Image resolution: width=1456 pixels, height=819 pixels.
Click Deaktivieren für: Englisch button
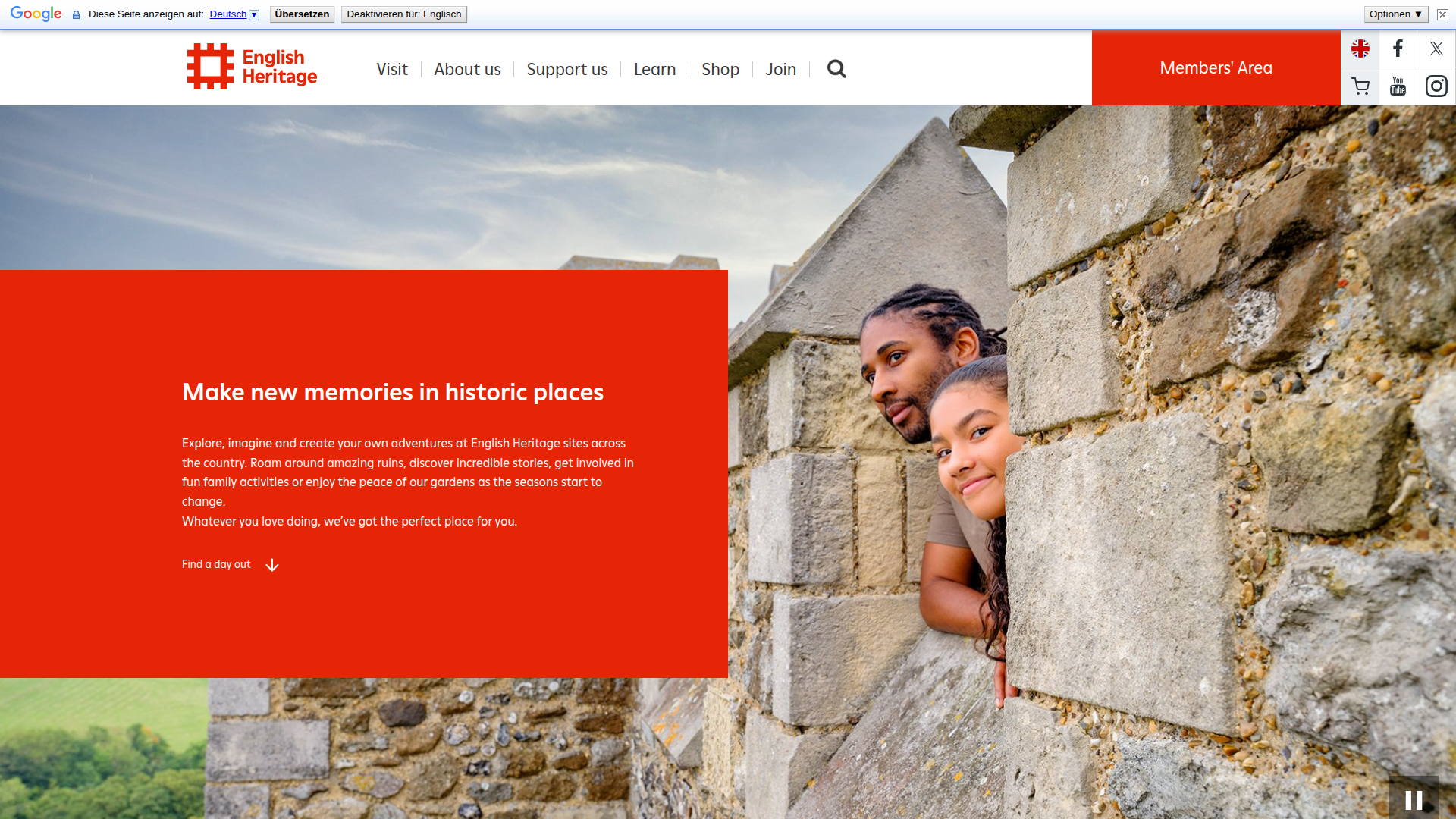coord(403,14)
